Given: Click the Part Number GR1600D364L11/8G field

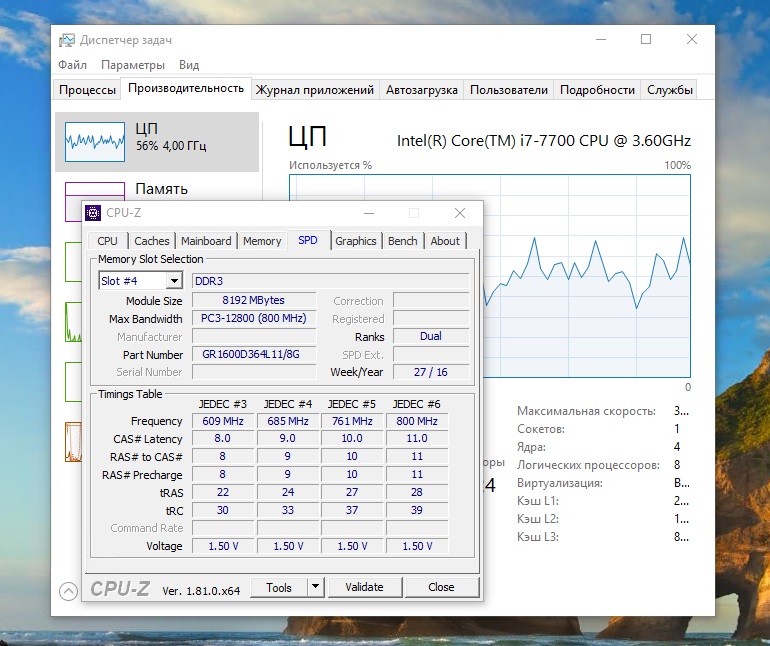Looking at the screenshot, I should pyautogui.click(x=254, y=354).
